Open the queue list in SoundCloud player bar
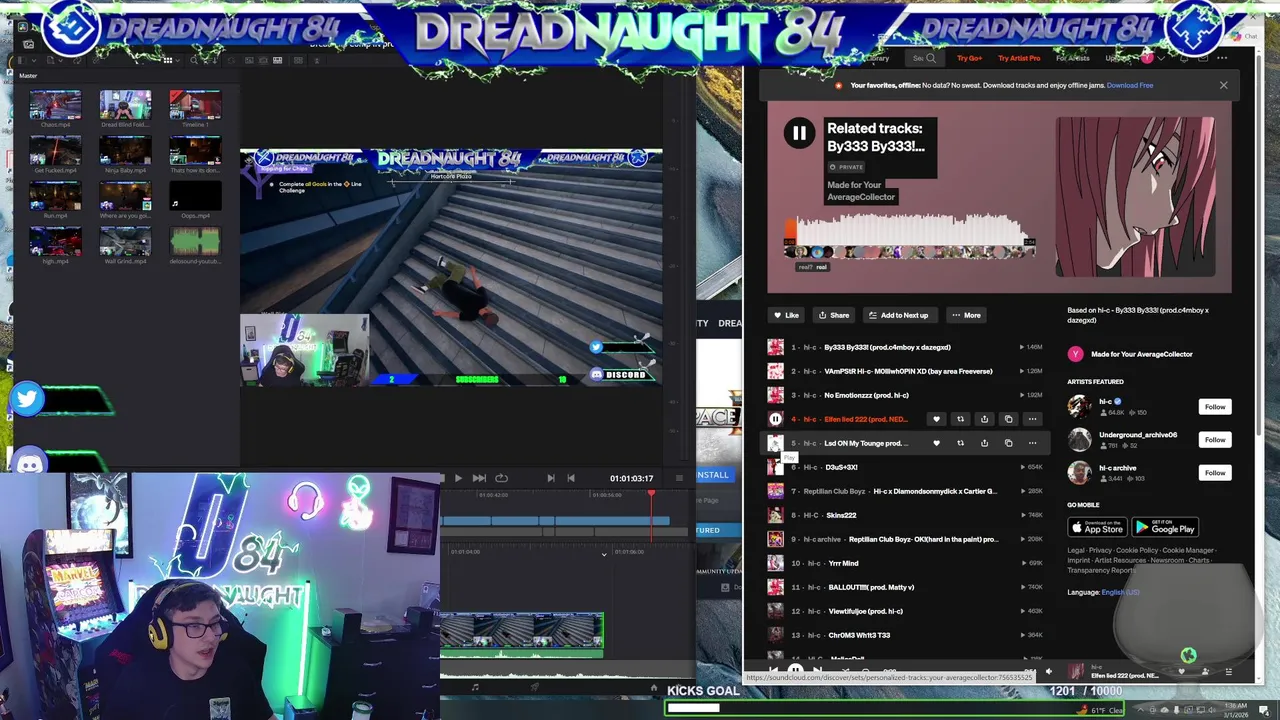The width and height of the screenshot is (1280, 720). (1228, 672)
